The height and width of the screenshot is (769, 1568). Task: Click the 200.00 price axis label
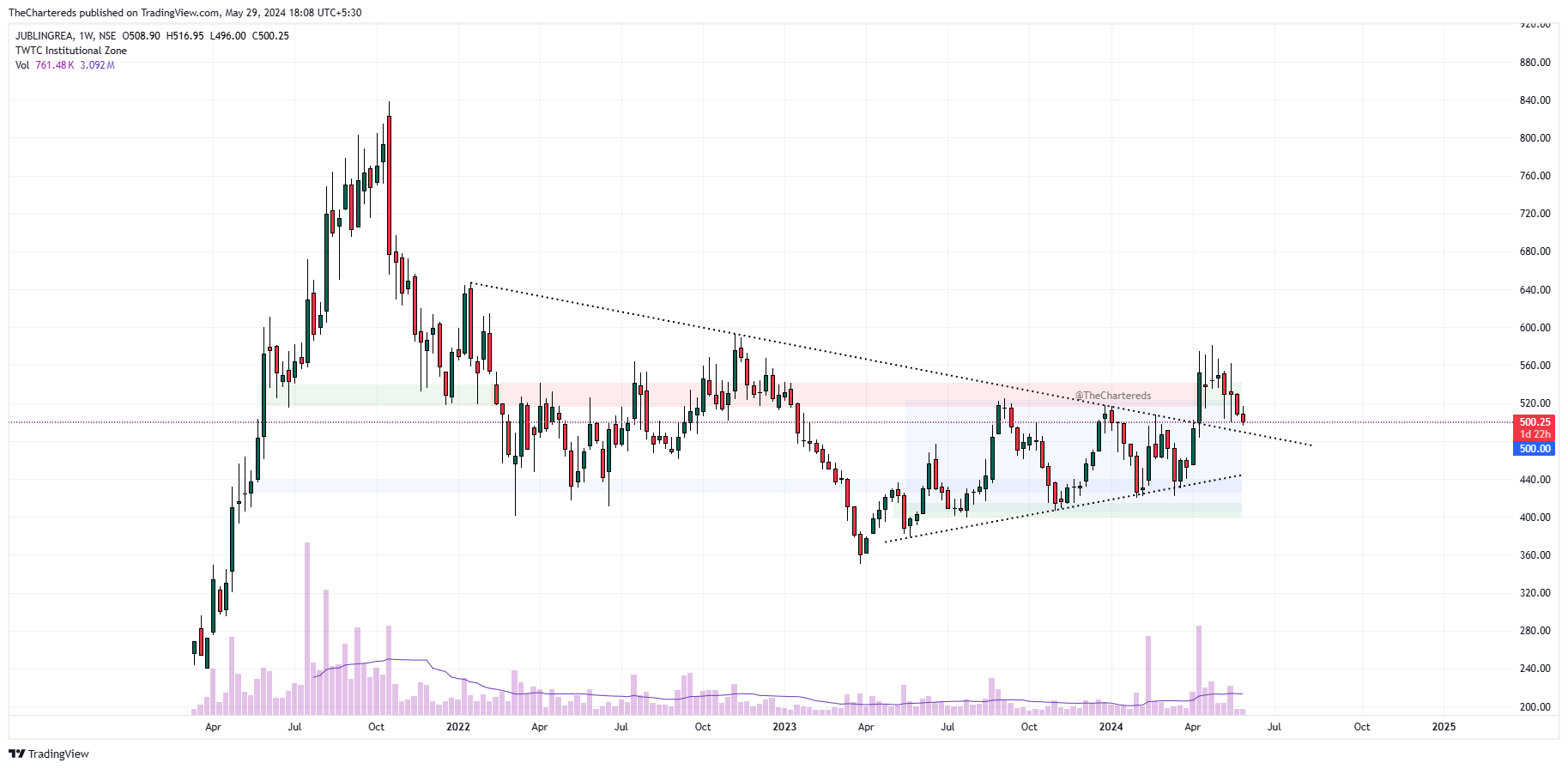(x=1535, y=707)
